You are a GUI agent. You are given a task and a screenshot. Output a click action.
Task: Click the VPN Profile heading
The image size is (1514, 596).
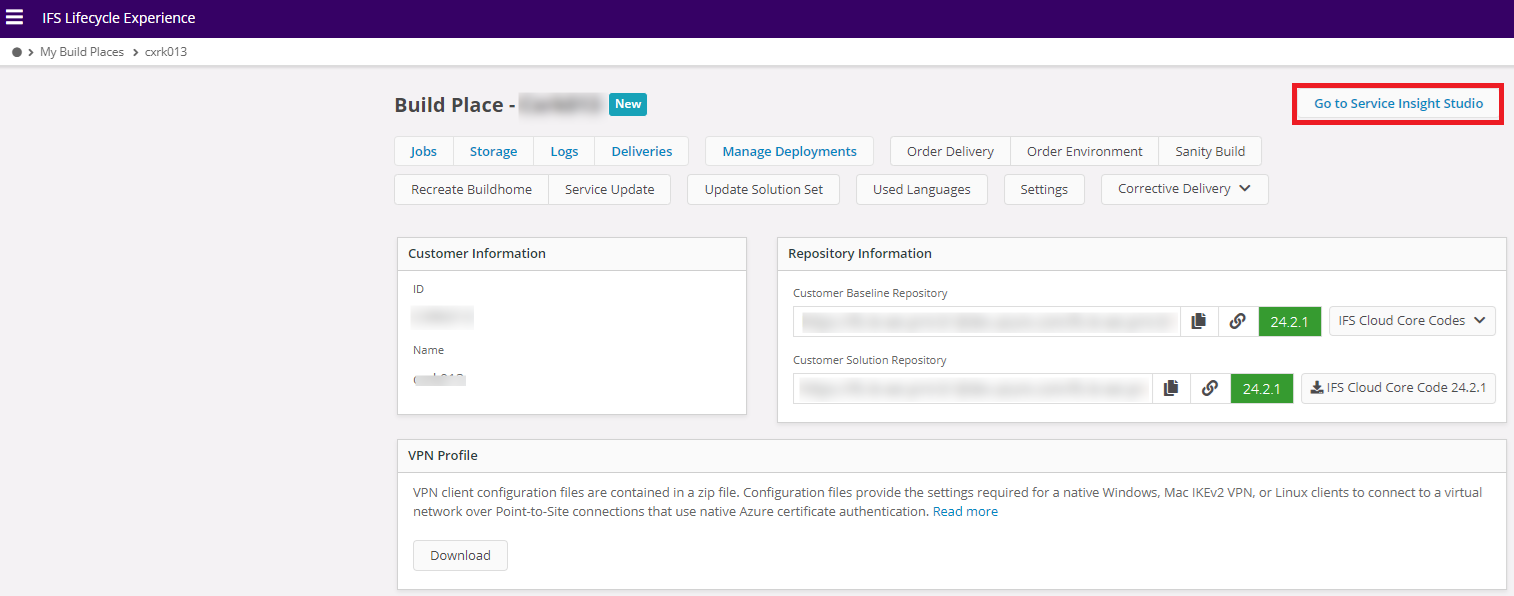(443, 455)
